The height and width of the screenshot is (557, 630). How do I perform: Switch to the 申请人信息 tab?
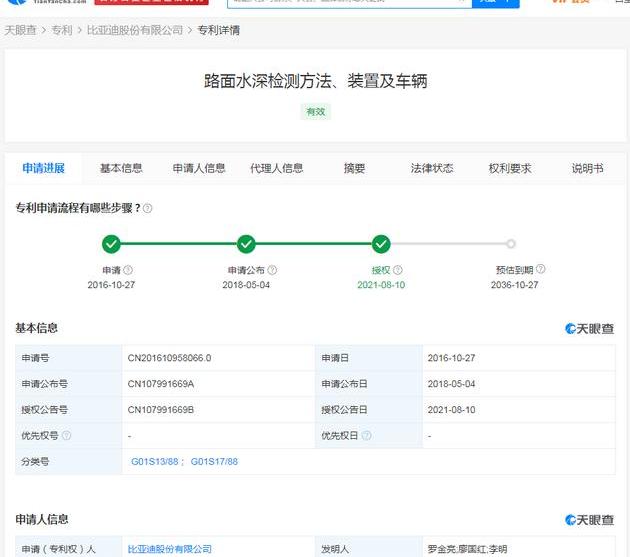click(199, 168)
